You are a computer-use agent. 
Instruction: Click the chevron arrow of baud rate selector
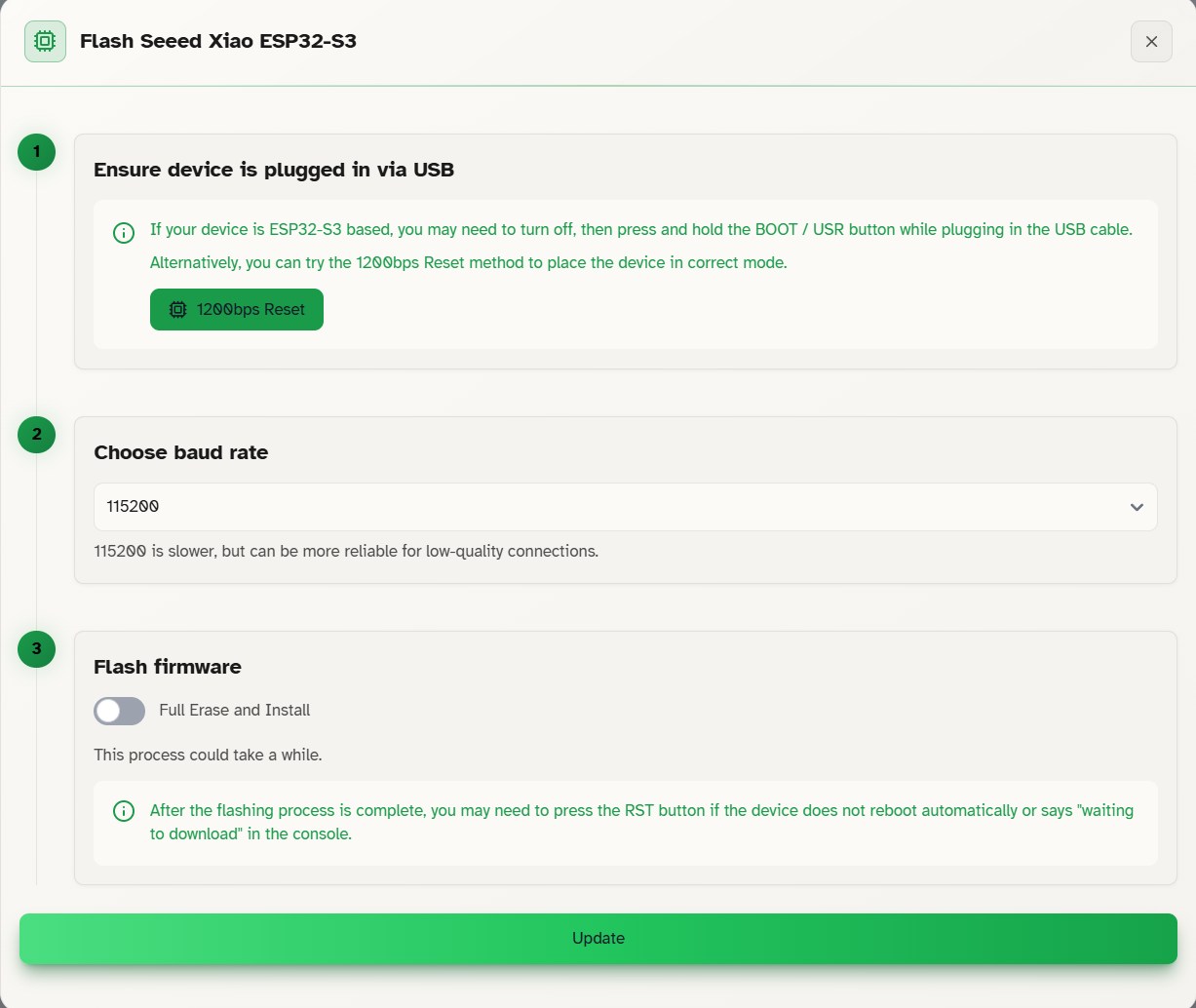(x=1137, y=507)
